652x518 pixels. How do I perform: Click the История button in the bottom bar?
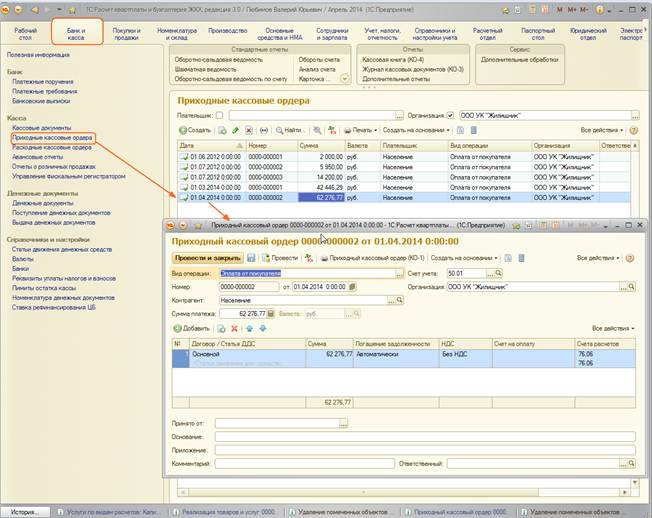[25, 512]
